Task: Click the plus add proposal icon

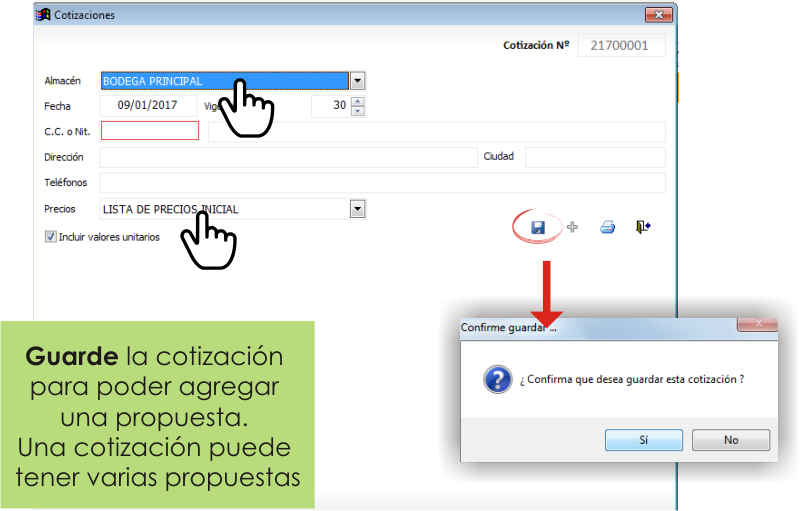Action: coord(572,227)
